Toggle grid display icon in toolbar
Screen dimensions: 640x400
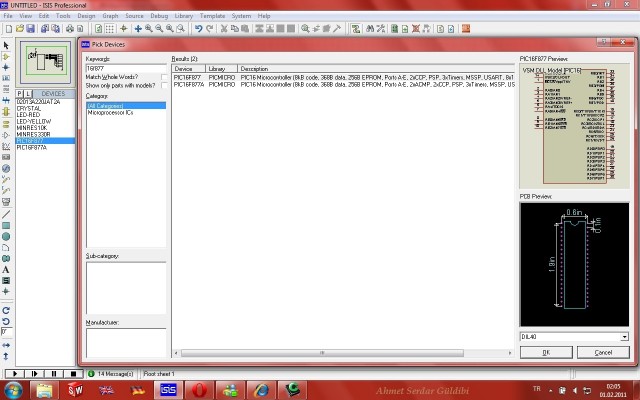tap(109, 29)
